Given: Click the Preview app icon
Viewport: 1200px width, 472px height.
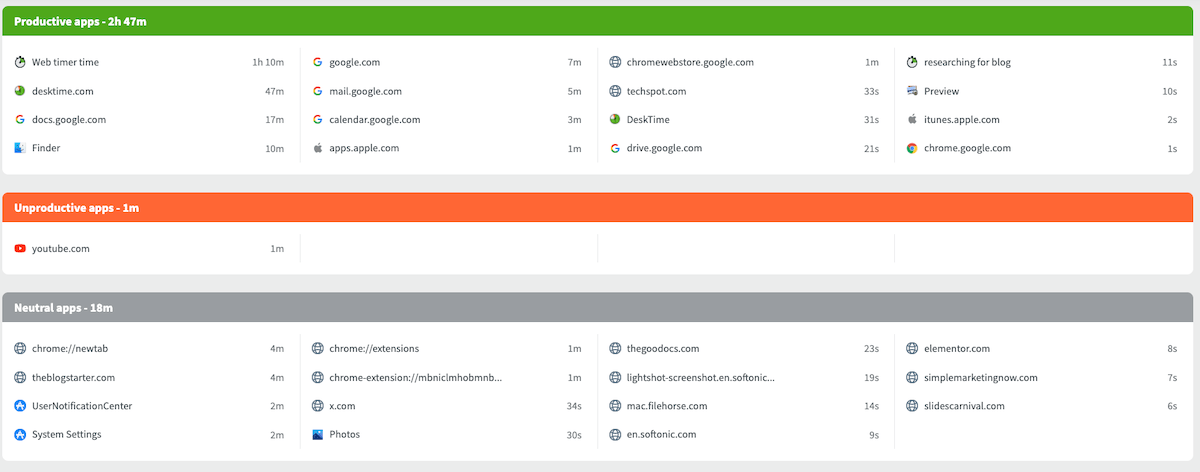Looking at the screenshot, I should pyautogui.click(x=912, y=91).
